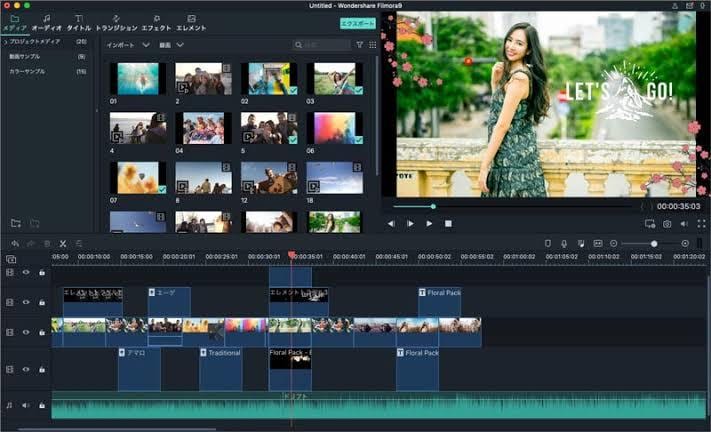
Task: Add a new folder in media panel
Action: pos(16,223)
